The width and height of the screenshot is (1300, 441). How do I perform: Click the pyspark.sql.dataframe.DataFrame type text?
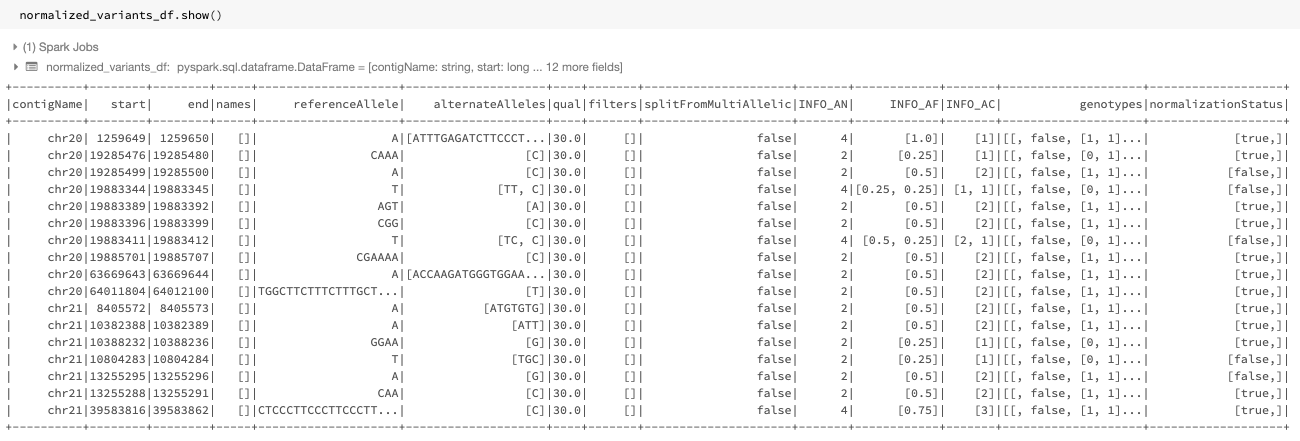tap(270, 67)
